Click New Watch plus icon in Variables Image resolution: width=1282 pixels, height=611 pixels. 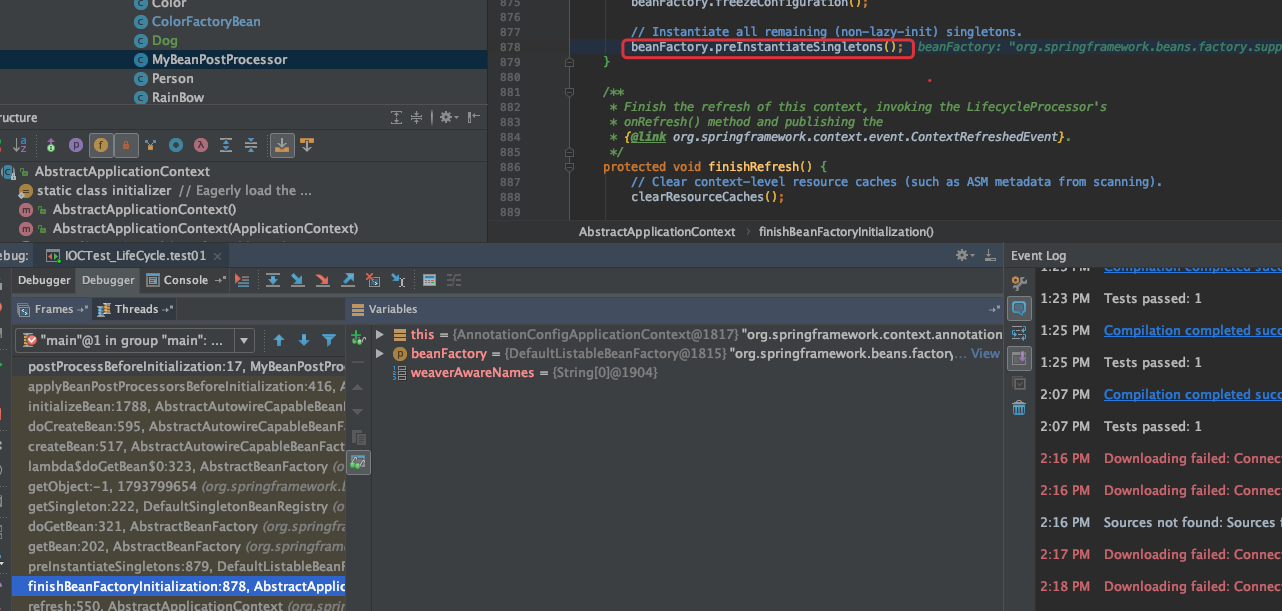pos(358,339)
